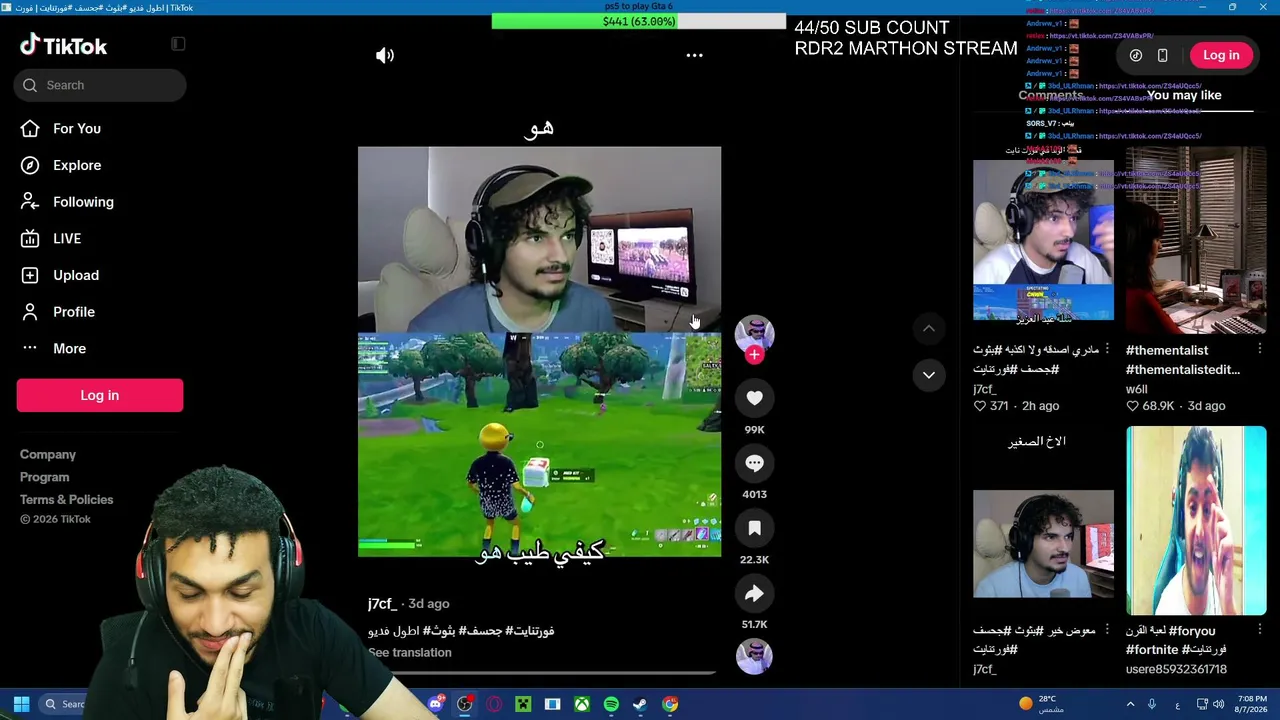Open the sound disc below the share button
This screenshot has width=1280, height=720.
(754, 656)
